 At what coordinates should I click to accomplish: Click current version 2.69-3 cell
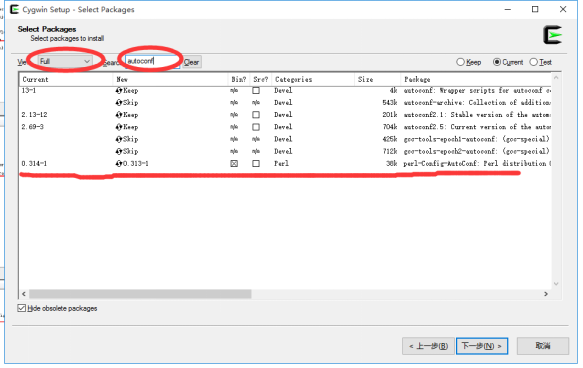pyautogui.click(x=32, y=127)
